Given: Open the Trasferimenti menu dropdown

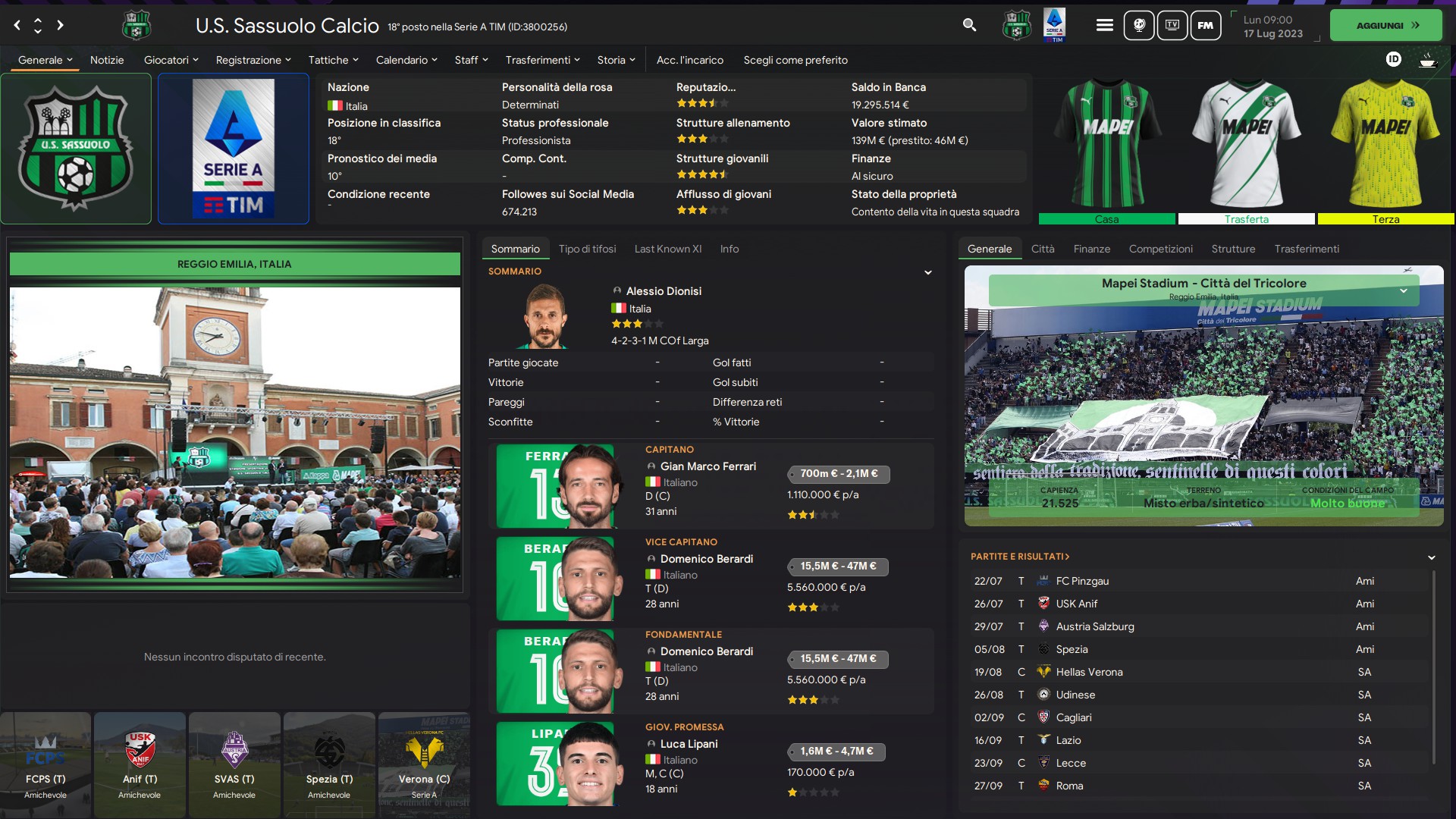Looking at the screenshot, I should pyautogui.click(x=543, y=60).
